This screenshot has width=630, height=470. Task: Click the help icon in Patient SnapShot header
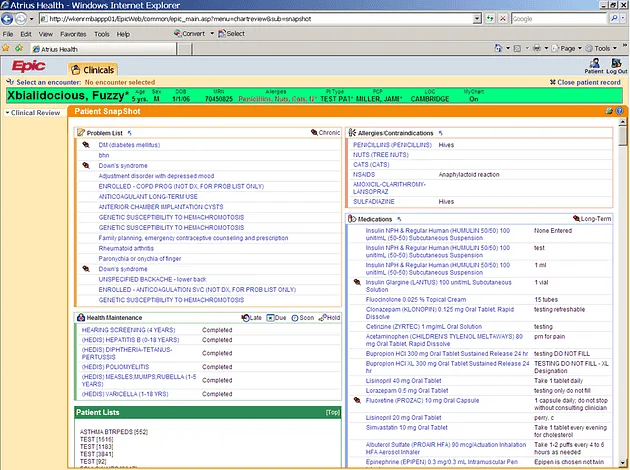click(x=620, y=111)
